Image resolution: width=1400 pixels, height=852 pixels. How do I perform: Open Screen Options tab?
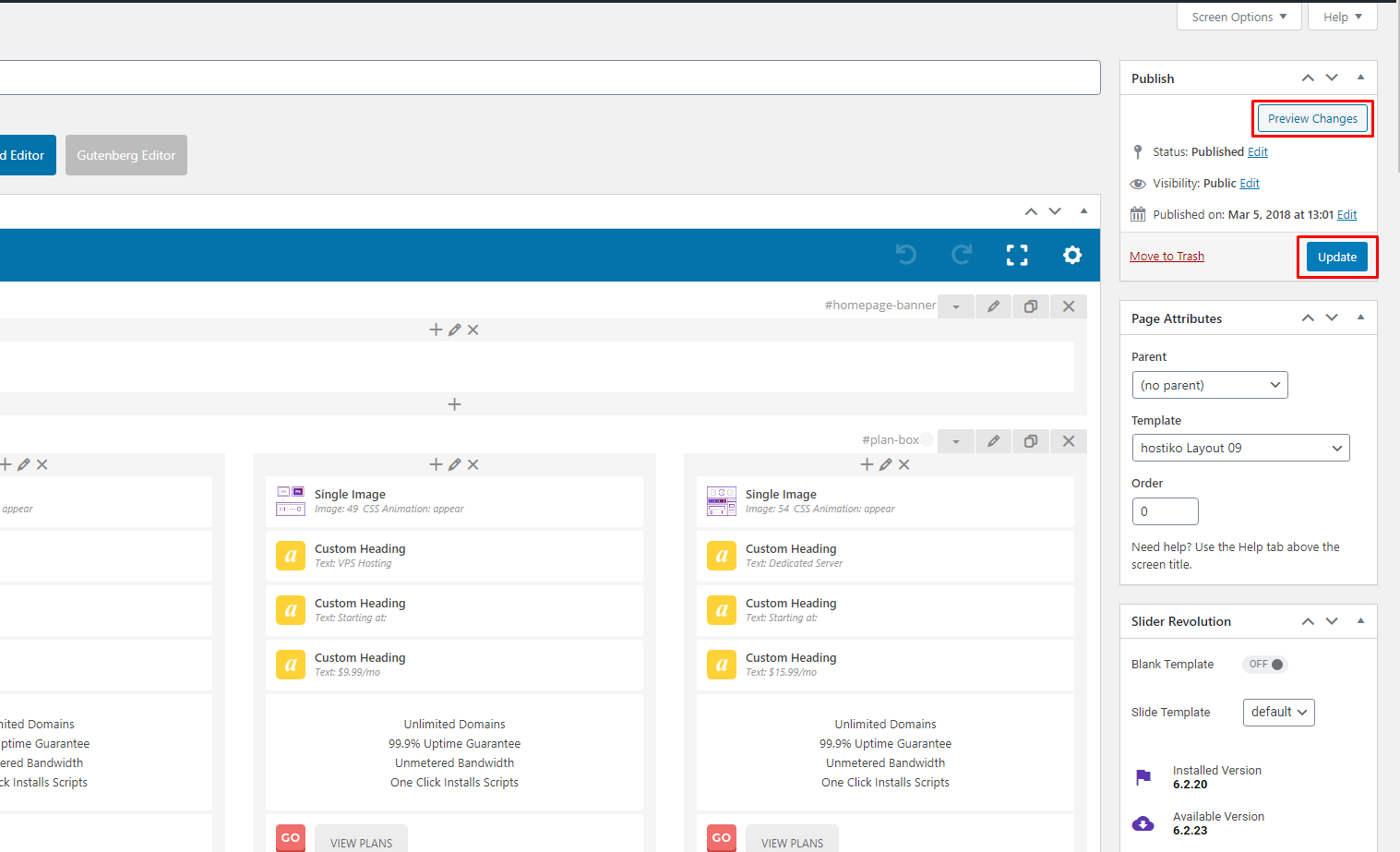pyautogui.click(x=1238, y=17)
